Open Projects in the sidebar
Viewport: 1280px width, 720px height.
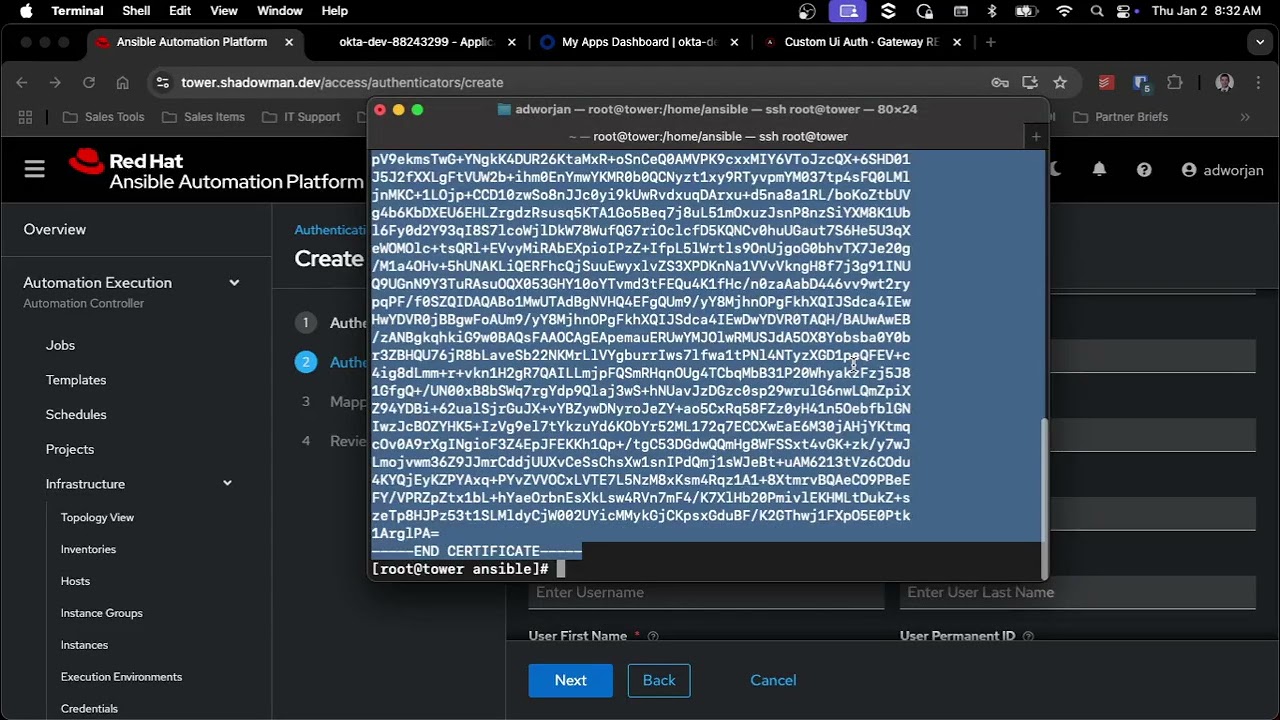coord(70,449)
